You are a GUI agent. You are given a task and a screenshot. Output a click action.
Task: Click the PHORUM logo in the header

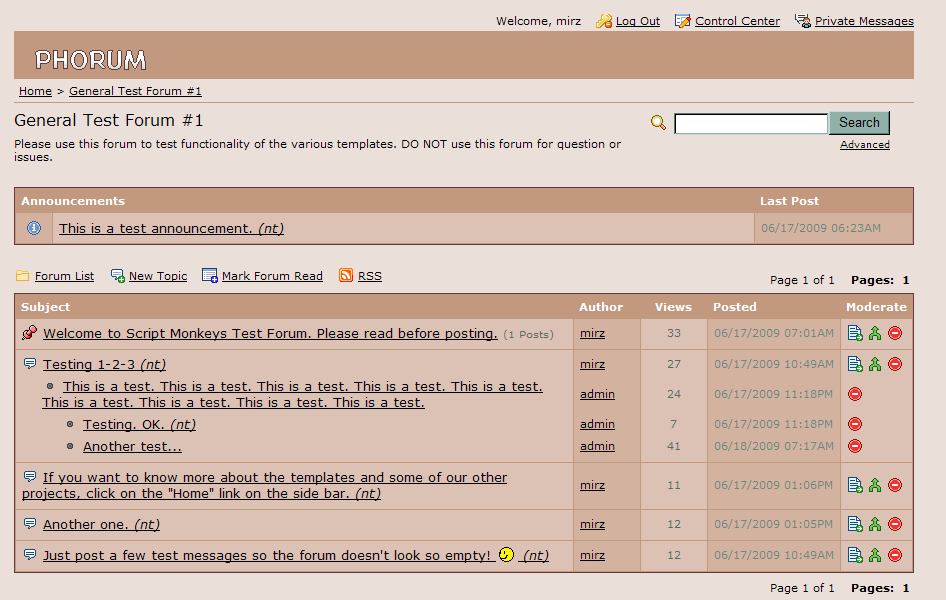tap(90, 60)
